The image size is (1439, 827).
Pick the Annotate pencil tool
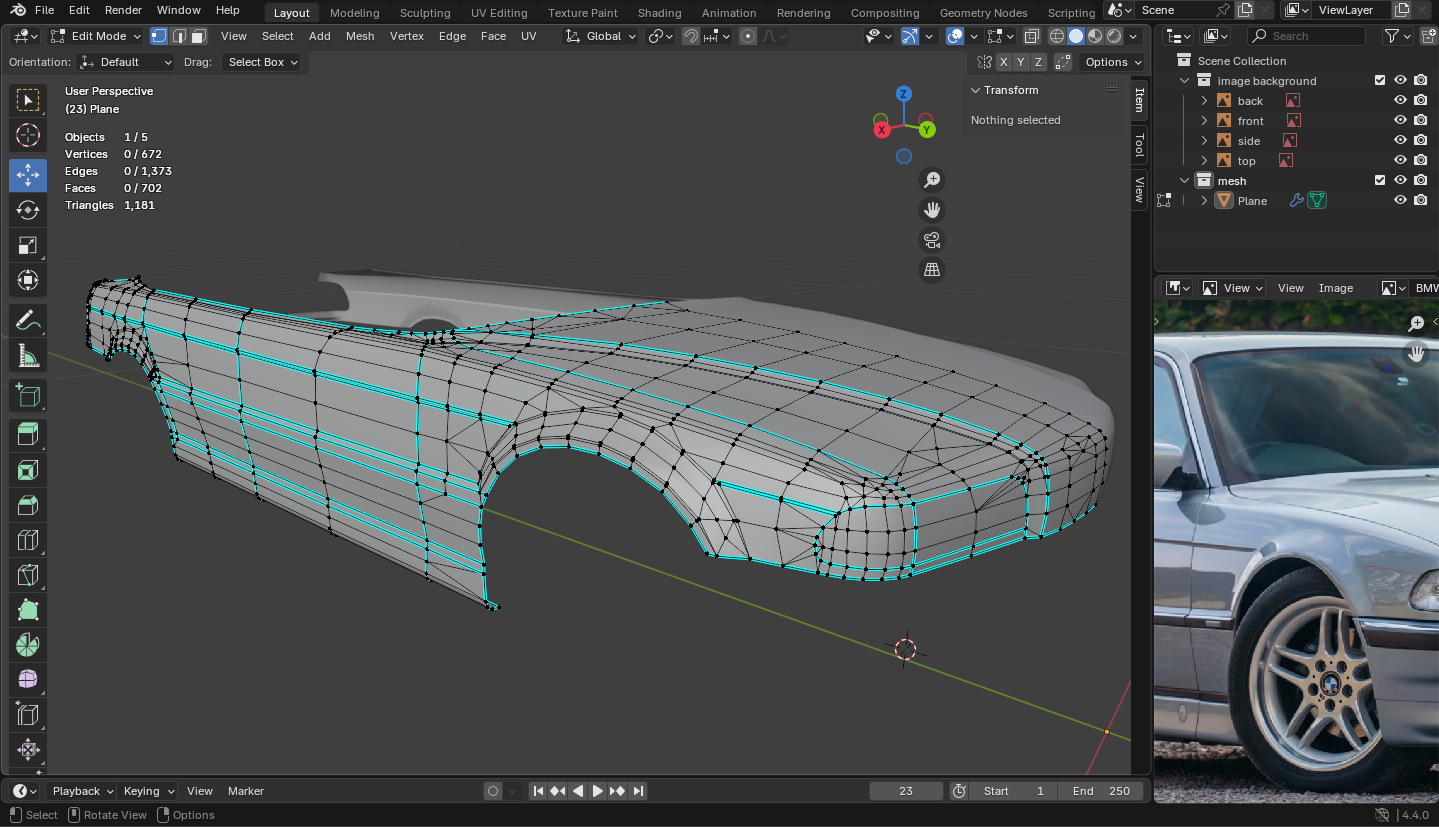click(28, 321)
